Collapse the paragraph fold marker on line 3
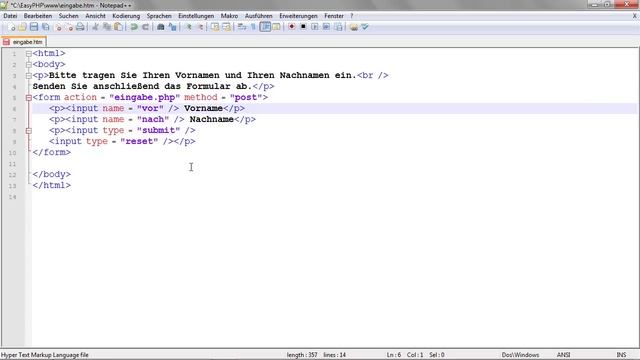The height and width of the screenshot is (360, 640). [29, 76]
